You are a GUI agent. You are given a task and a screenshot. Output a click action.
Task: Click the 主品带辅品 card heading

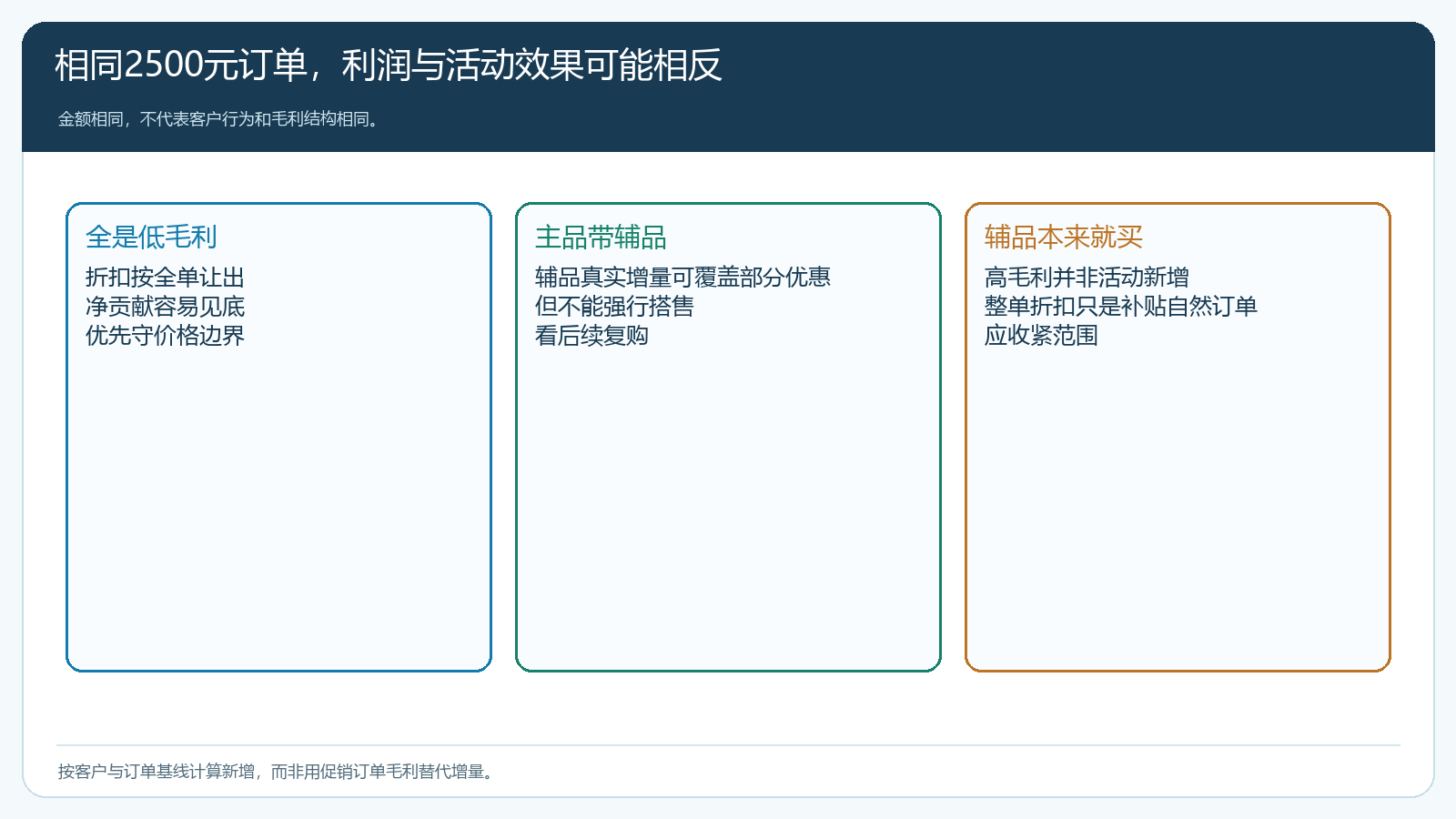pyautogui.click(x=601, y=238)
